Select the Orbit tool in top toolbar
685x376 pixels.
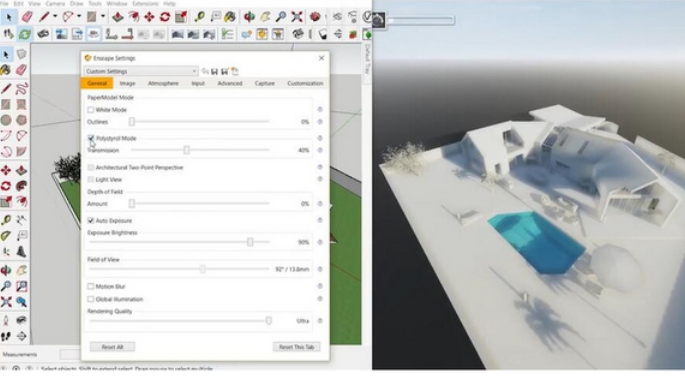pyautogui.click(x=249, y=17)
